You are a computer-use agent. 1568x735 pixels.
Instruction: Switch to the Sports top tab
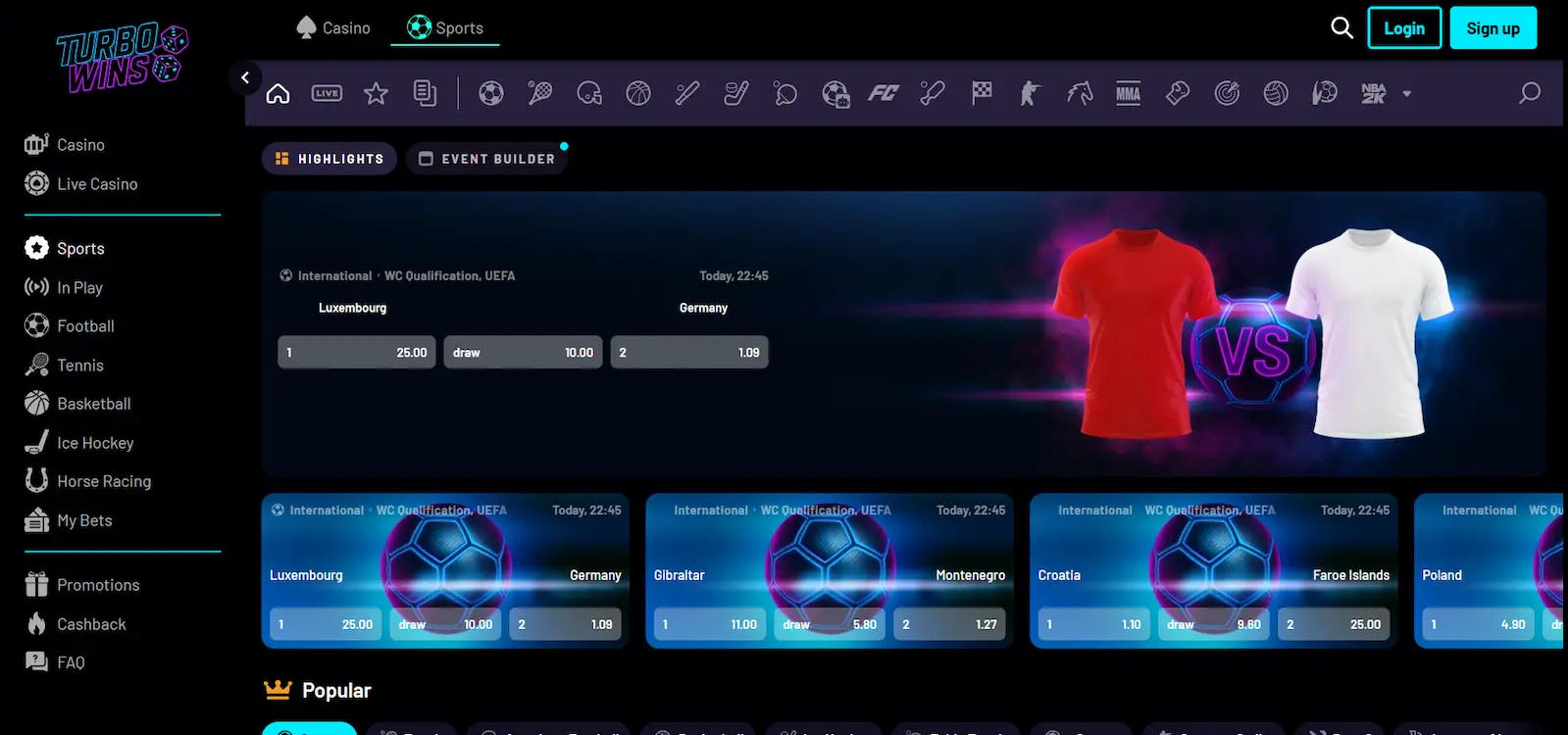coord(445,27)
